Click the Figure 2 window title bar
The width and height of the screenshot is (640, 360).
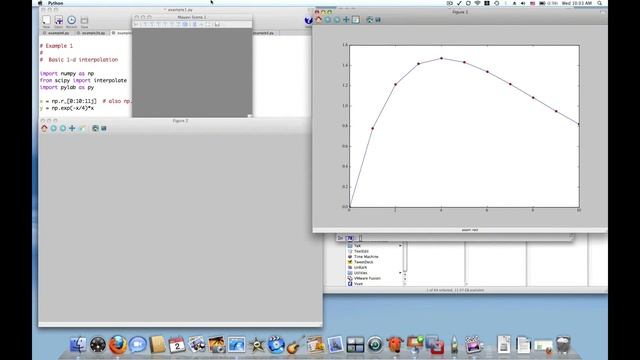pyautogui.click(x=180, y=121)
